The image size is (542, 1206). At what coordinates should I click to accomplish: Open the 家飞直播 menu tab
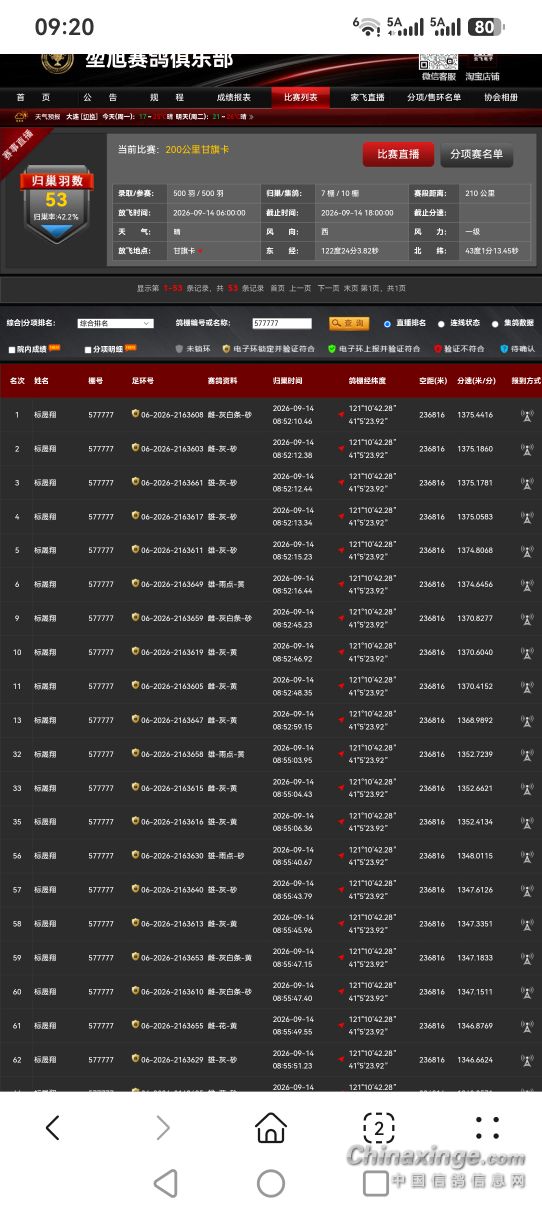[x=367, y=98]
